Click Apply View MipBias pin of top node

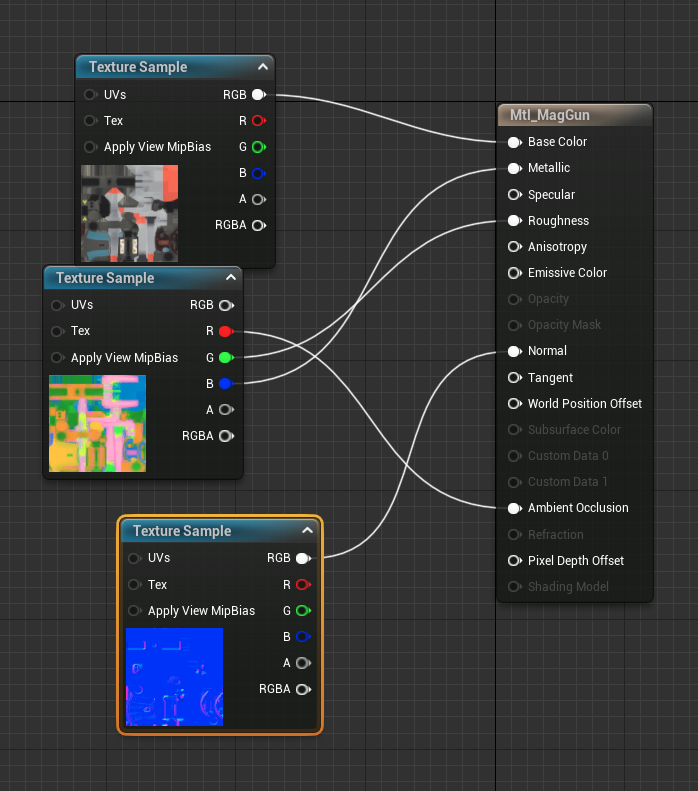pos(90,147)
